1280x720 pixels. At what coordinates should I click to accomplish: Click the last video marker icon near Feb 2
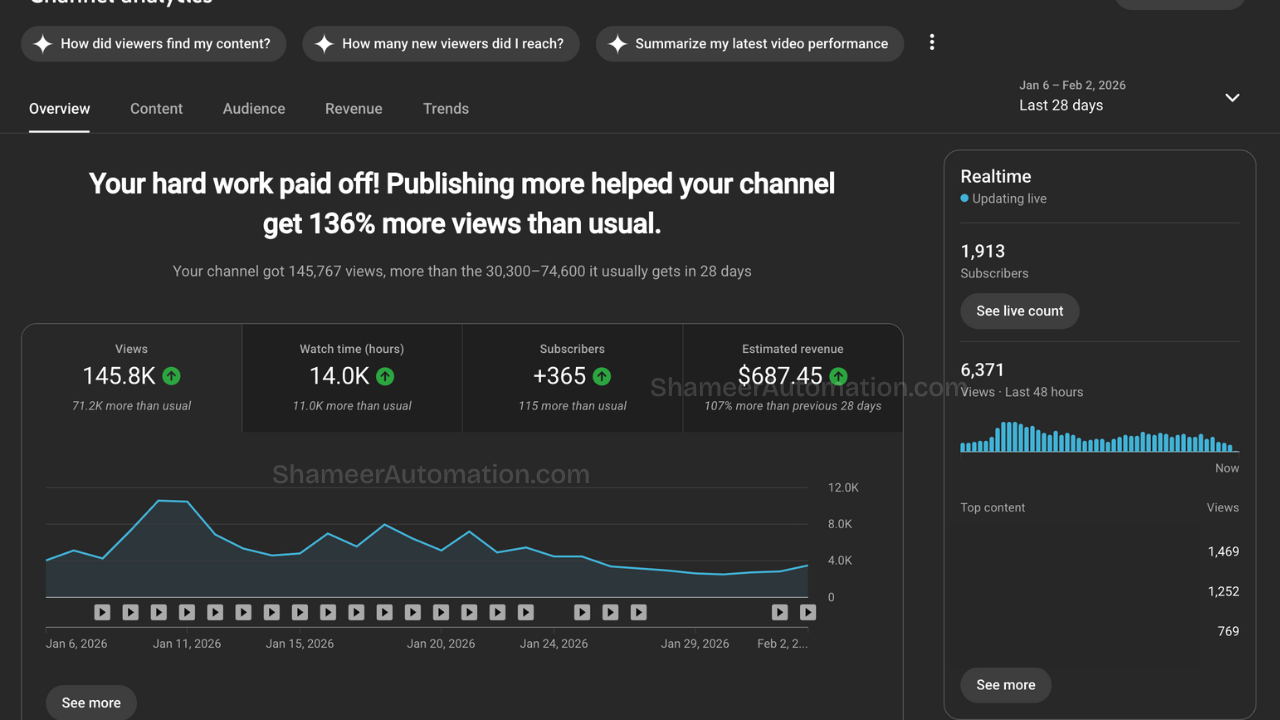[x=808, y=612]
